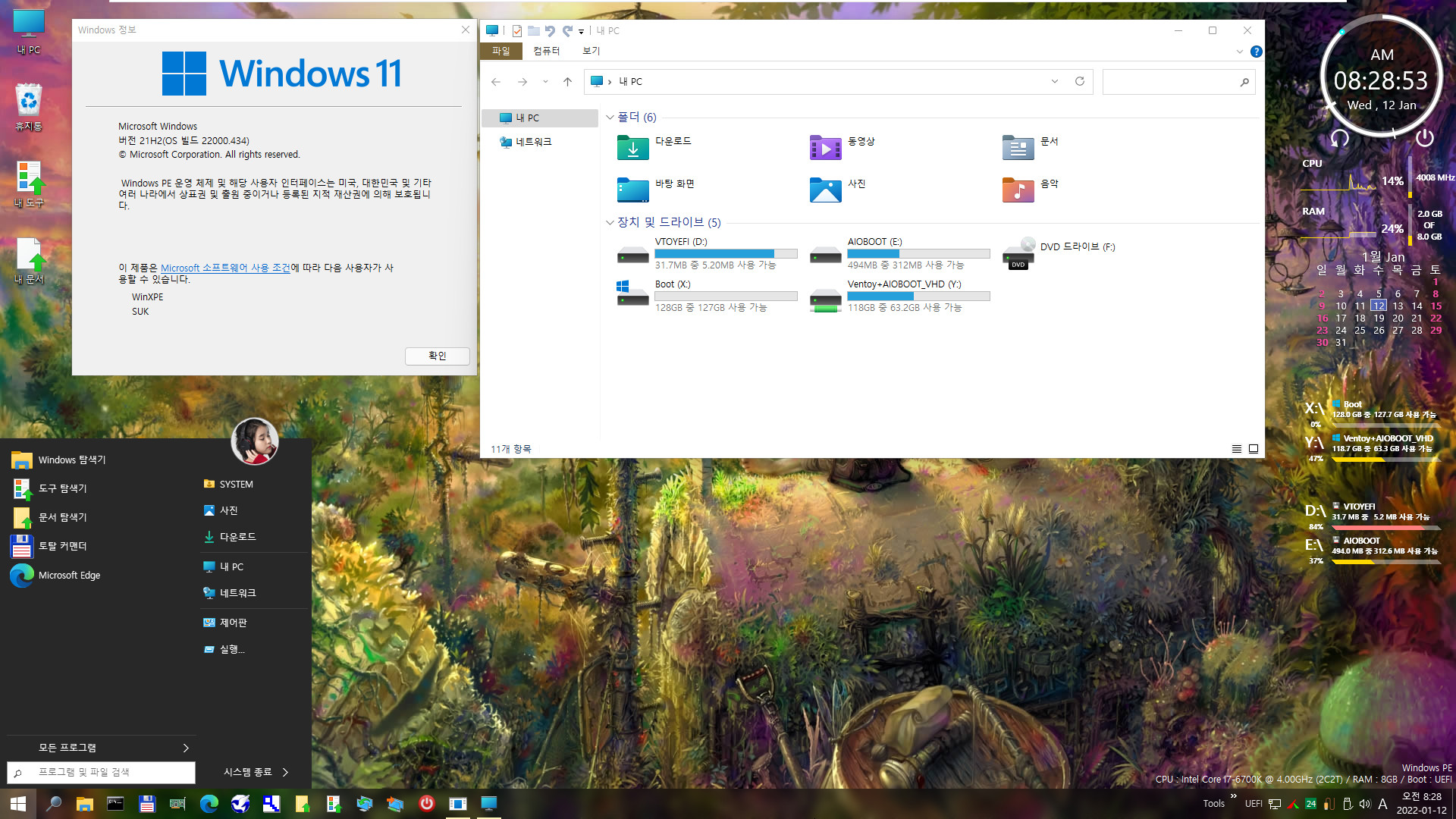Screen dimensions: 1456x819
Task: Click the restart icon on clock widget
Action: point(1340,138)
